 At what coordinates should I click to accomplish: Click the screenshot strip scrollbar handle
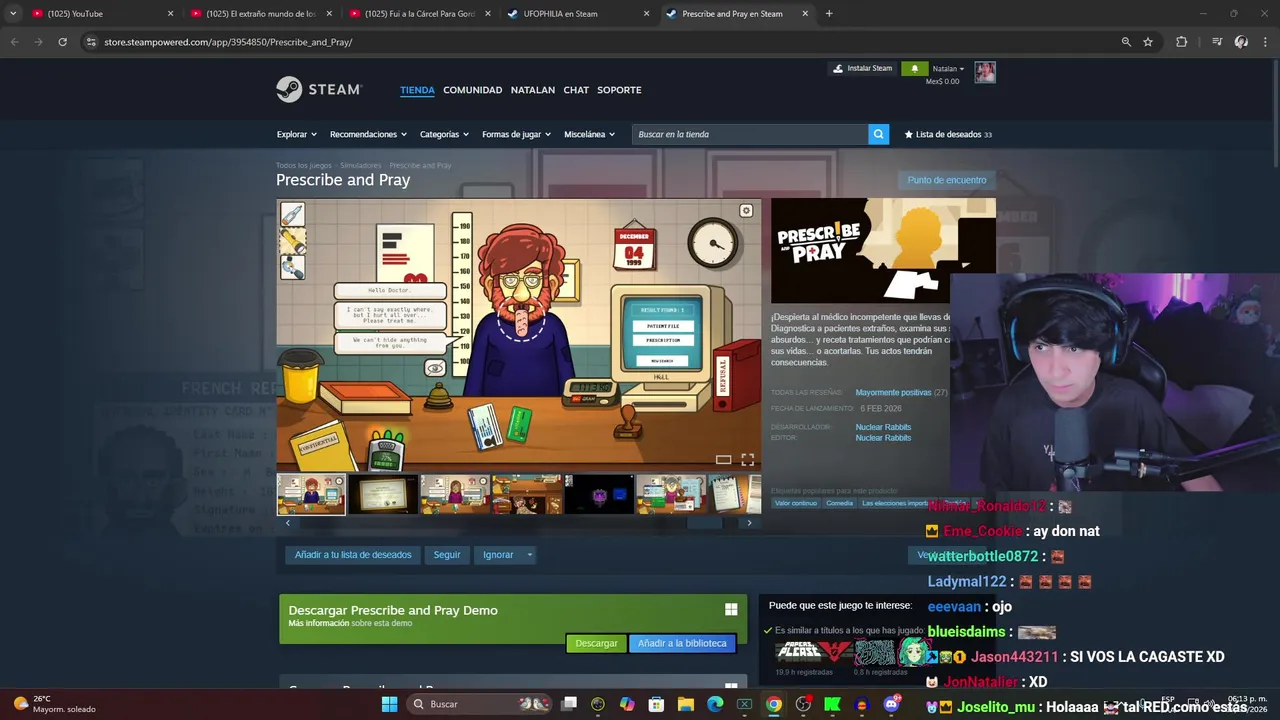705,523
